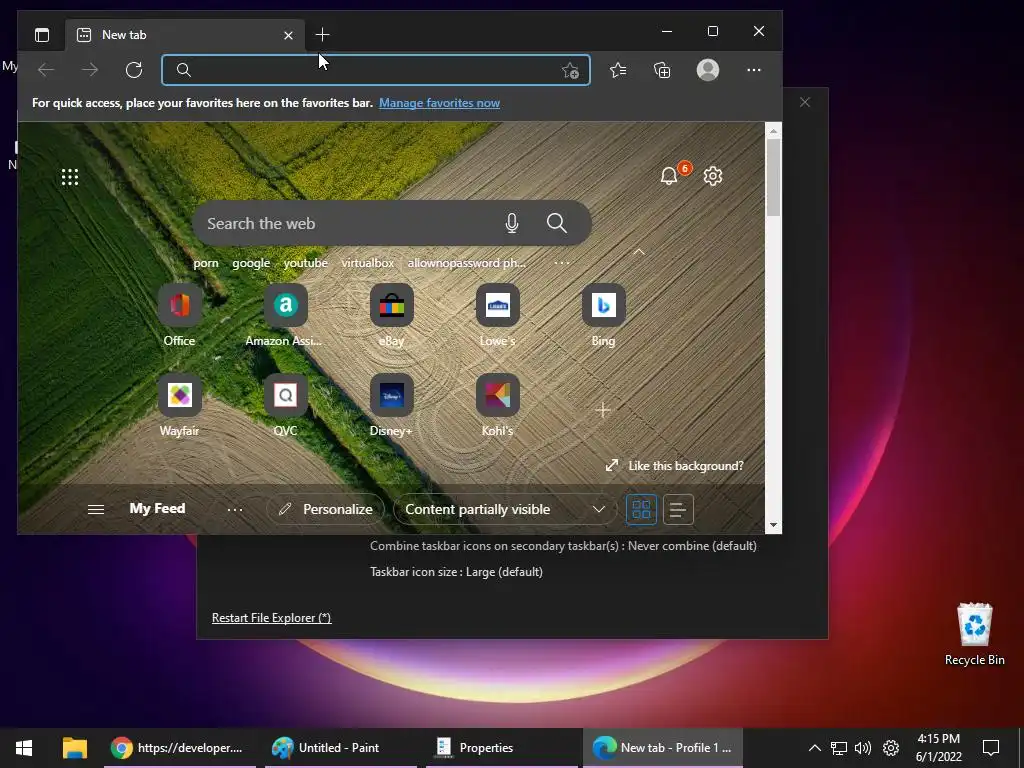Viewport: 1024px width, 768px height.
Task: Collapse quick links with up chevron
Action: pyautogui.click(x=639, y=252)
